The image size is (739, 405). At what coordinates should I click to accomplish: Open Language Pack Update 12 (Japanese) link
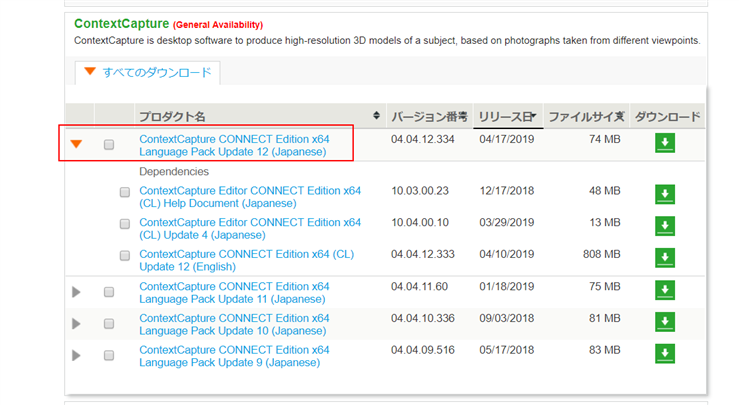234,145
